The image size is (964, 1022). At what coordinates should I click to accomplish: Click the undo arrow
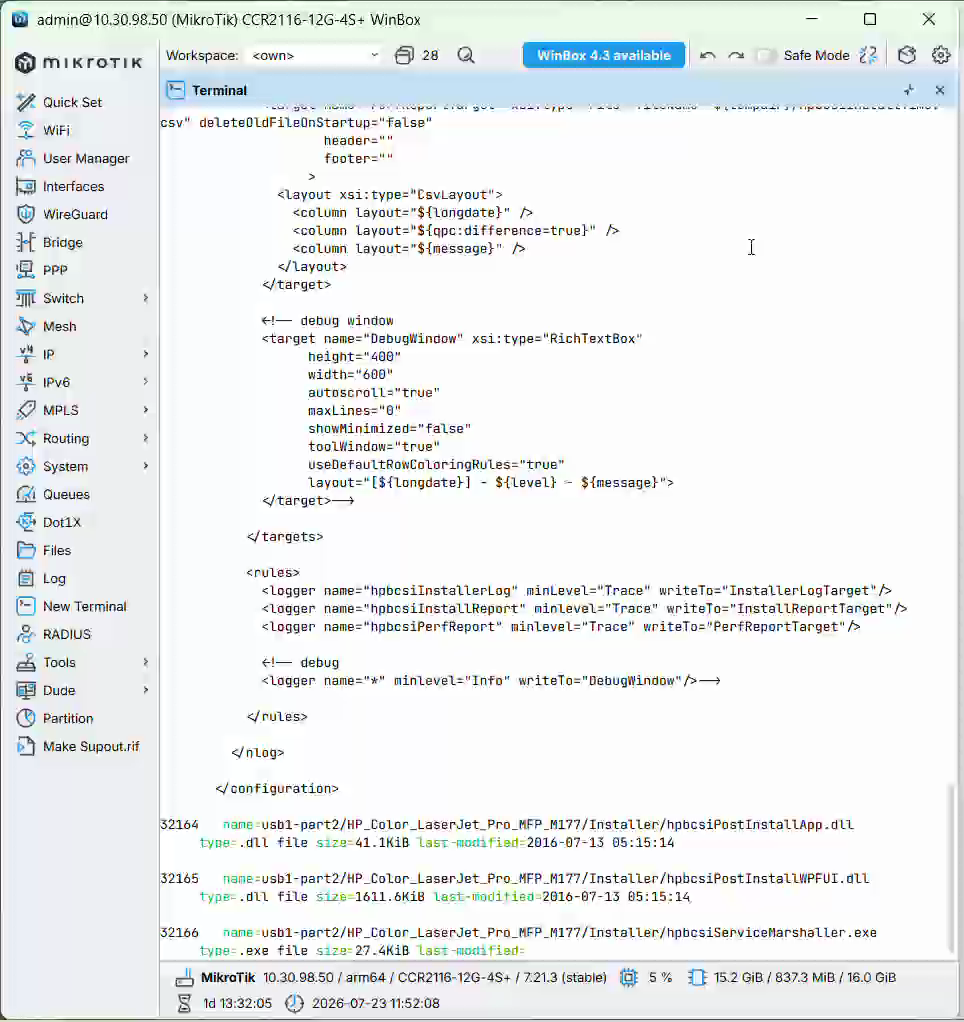(x=707, y=55)
